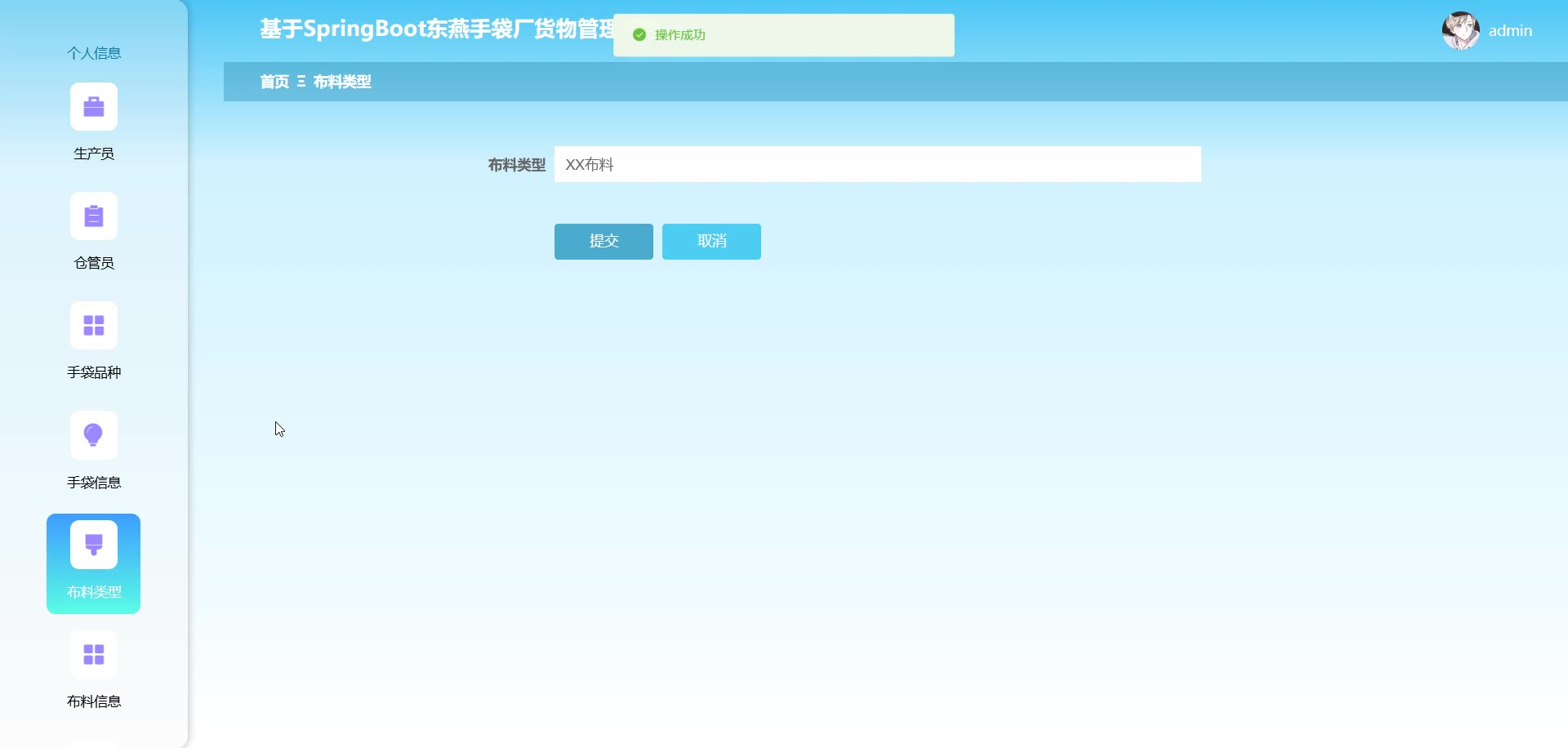Open the admin user menu

click(1510, 31)
